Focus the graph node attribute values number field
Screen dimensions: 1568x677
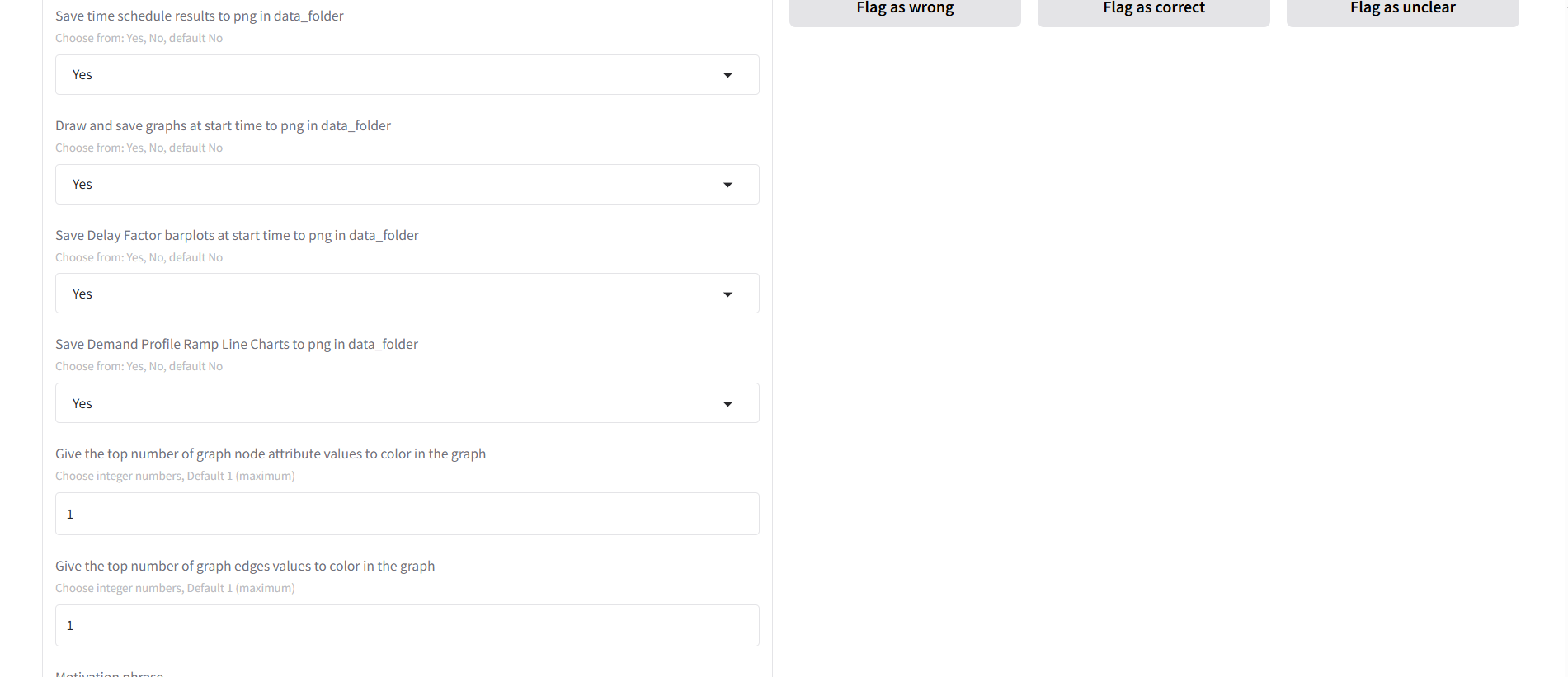pos(407,514)
